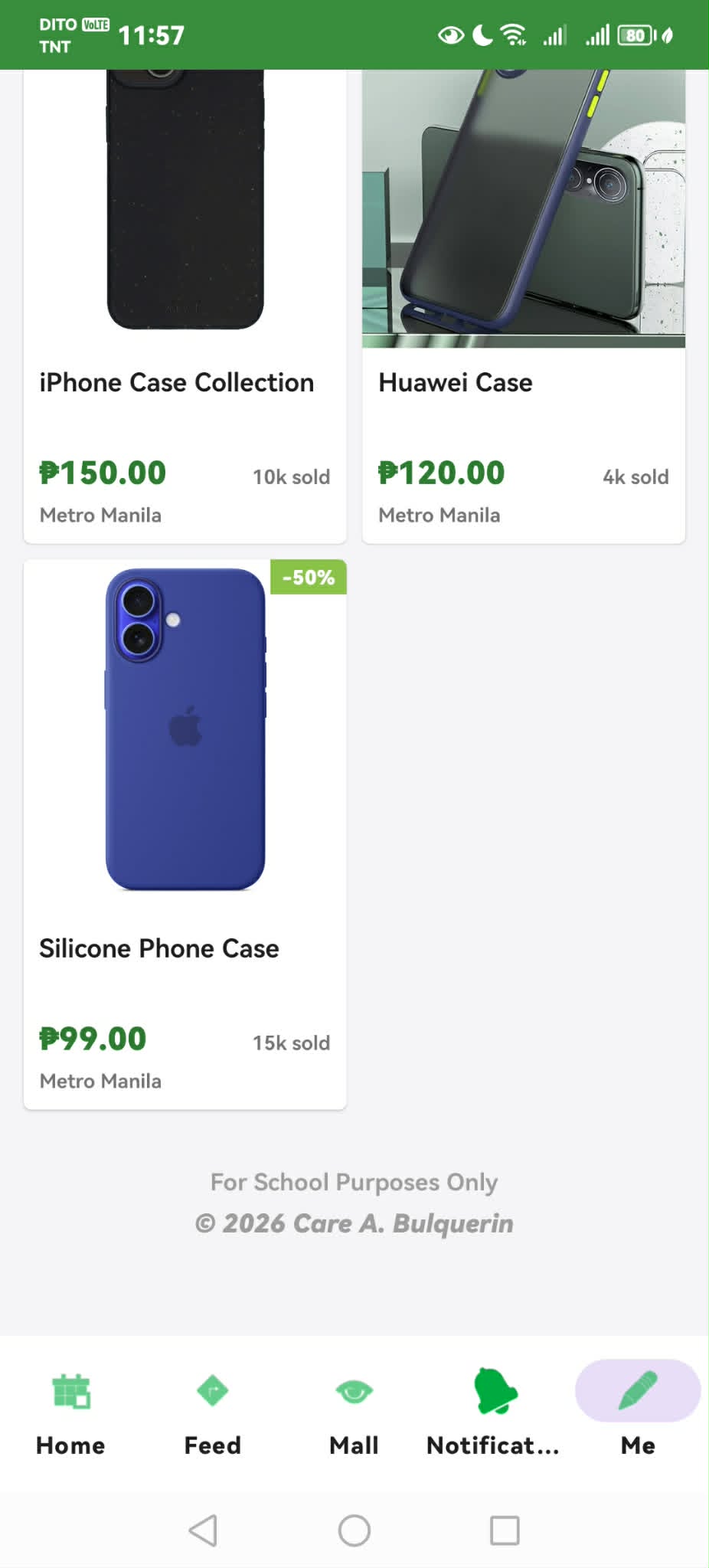Tap the Android back triangle
The image size is (709, 1568).
[204, 1530]
